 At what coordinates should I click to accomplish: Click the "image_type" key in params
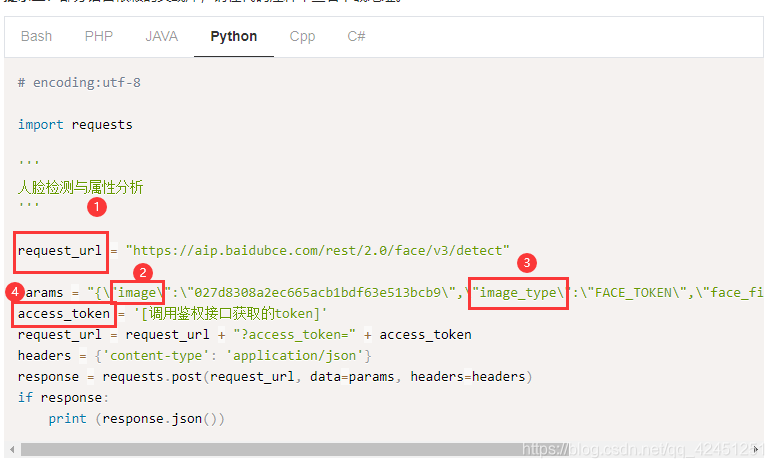tap(518, 293)
